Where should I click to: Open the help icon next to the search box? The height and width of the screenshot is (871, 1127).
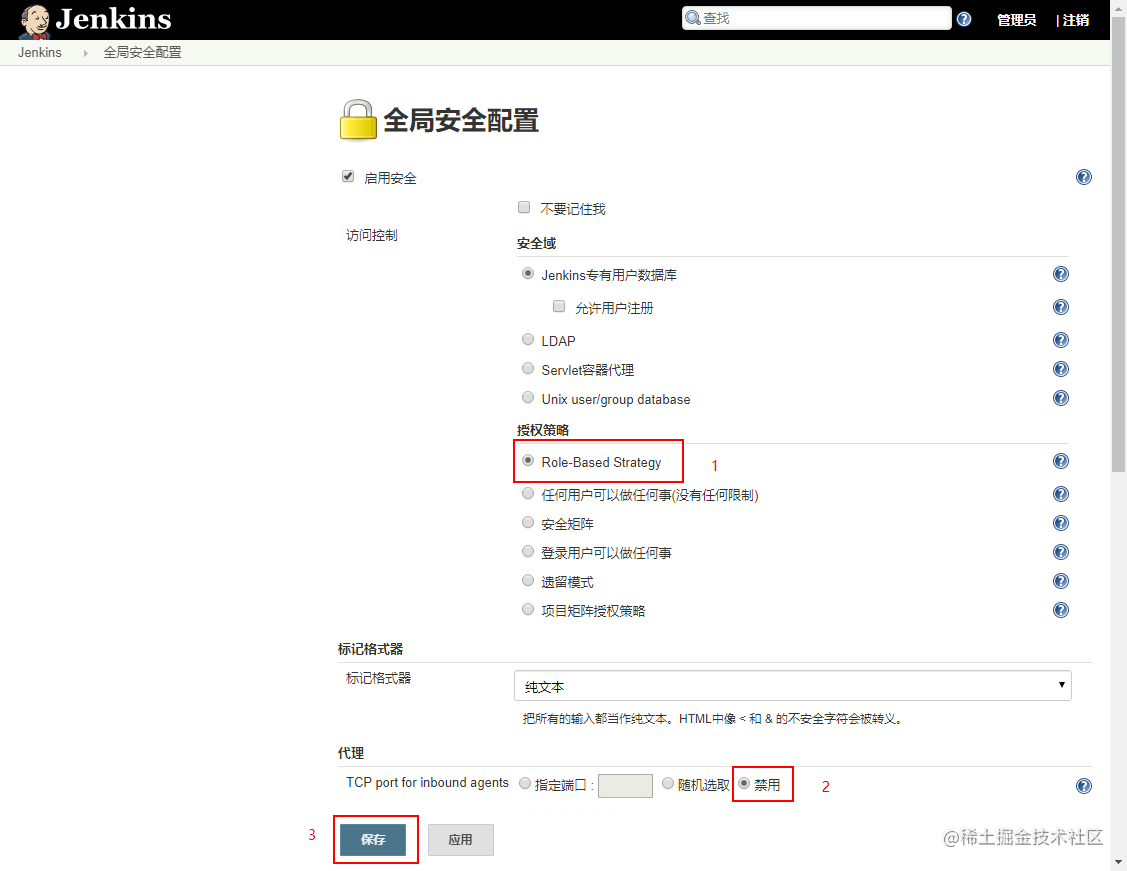pyautogui.click(x=964, y=19)
